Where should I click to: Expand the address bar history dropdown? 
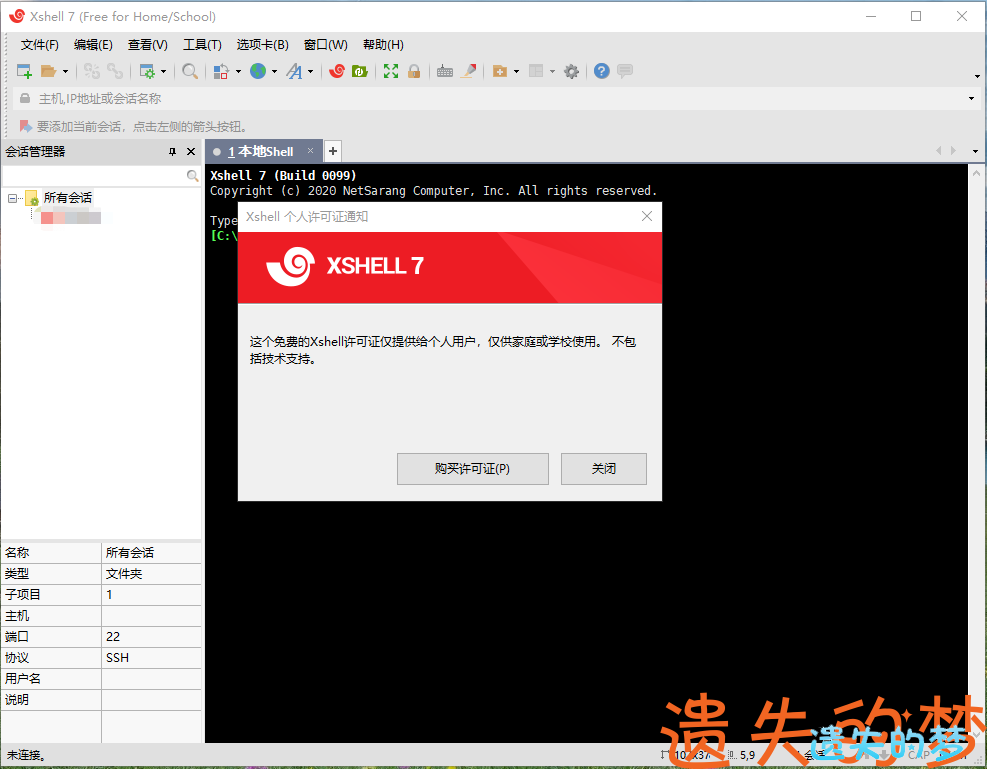[x=971, y=99]
